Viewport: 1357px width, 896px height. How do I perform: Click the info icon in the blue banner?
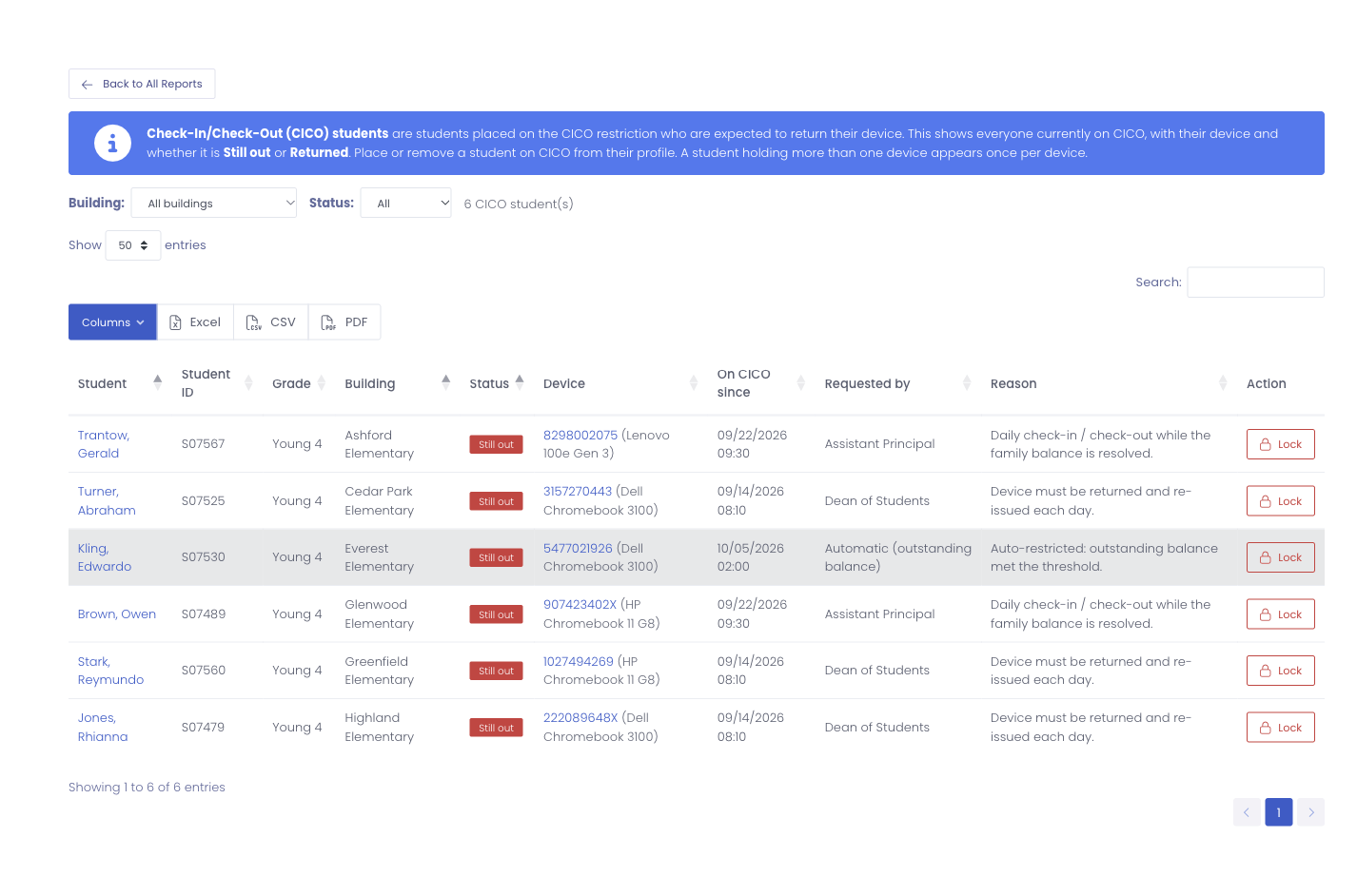[x=112, y=144]
